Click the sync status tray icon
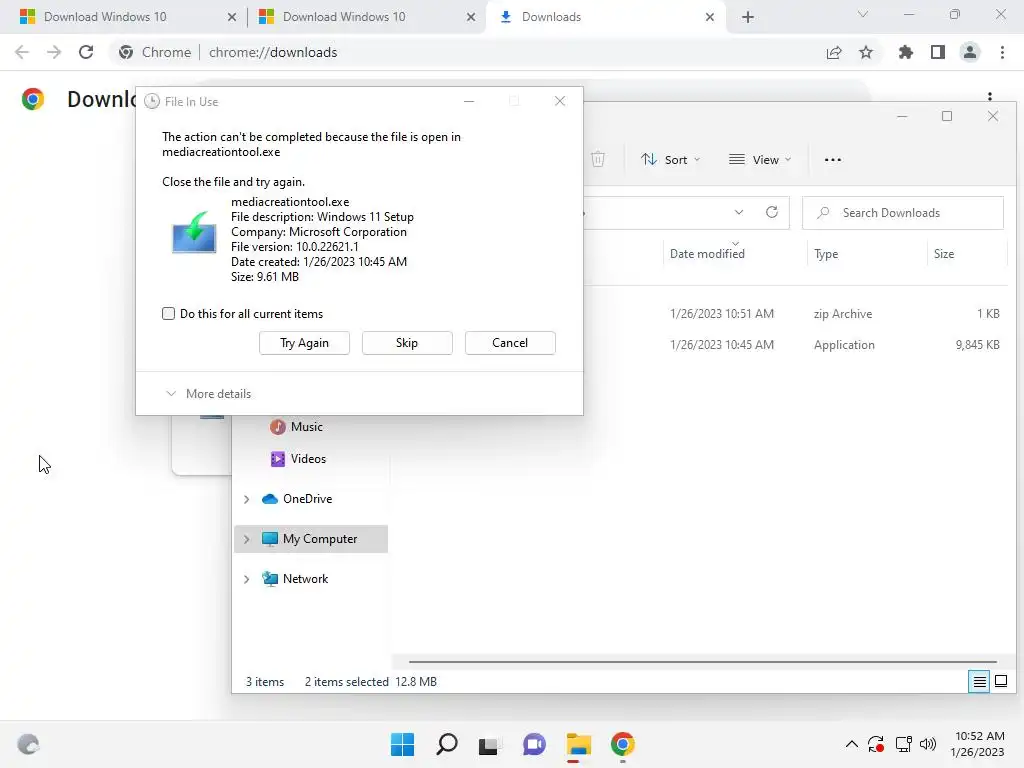The image size is (1024, 768). click(876, 744)
